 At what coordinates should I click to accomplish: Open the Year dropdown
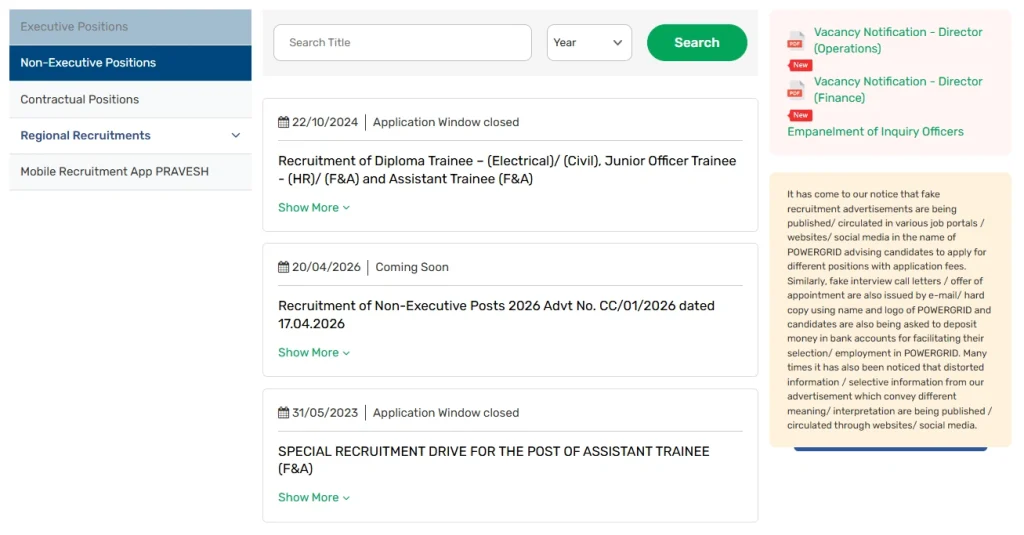pyautogui.click(x=589, y=43)
